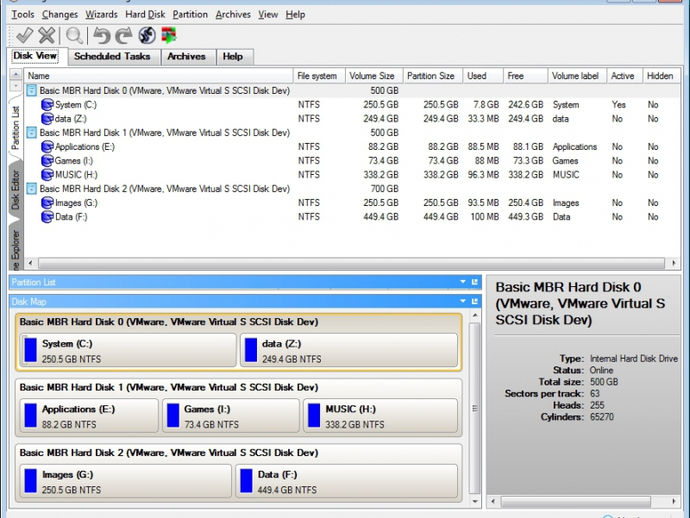Collapse Basic MBR Hard Disk 1 tree node
The width and height of the screenshot is (690, 518).
pyautogui.click(x=31, y=133)
